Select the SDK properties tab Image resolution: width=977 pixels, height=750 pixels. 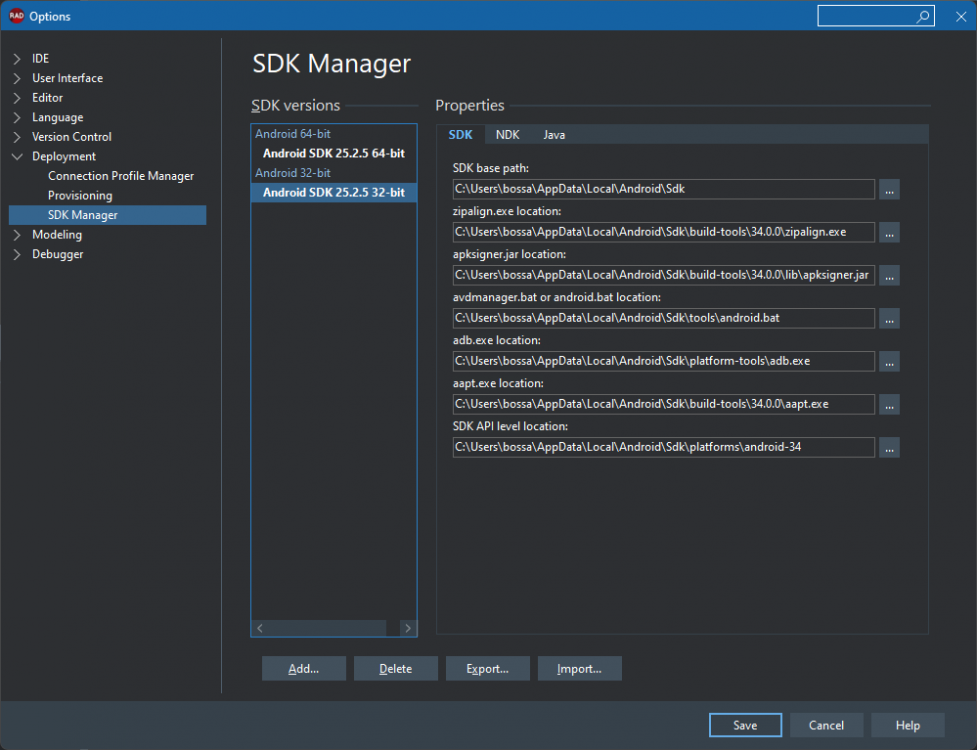pos(460,135)
